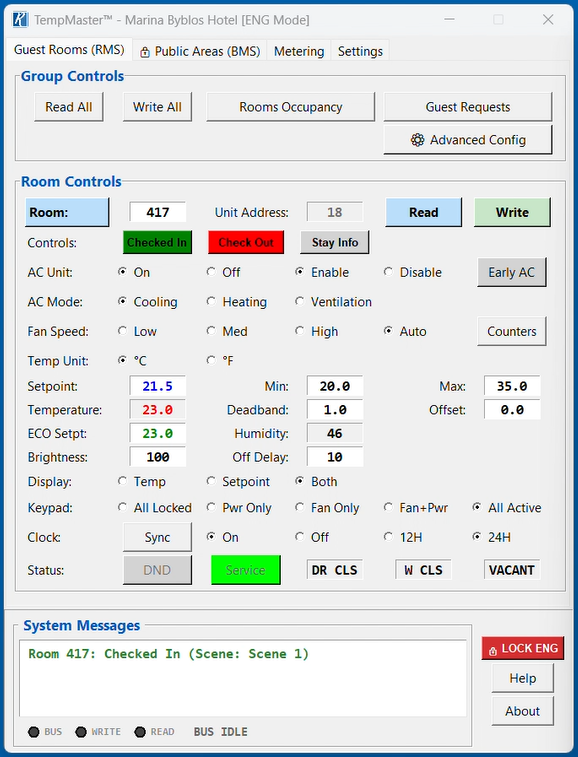The width and height of the screenshot is (578, 757).
Task: Set Keypad to Fan Only
Action: pos(327,508)
